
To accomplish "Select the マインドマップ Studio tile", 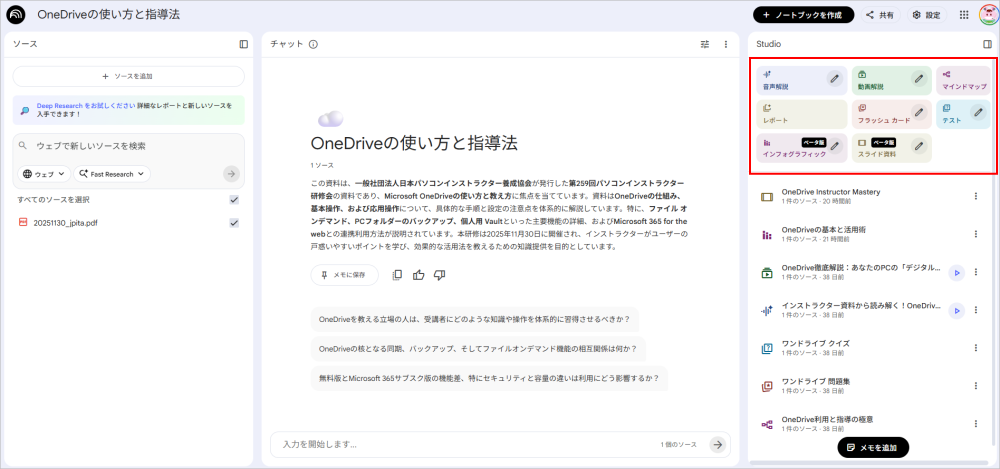I will click(963, 81).
